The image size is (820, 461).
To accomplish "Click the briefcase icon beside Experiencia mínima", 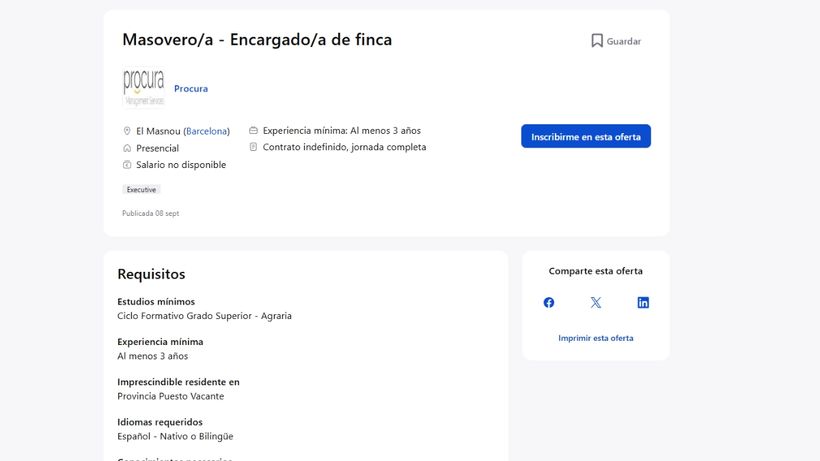I will pos(253,130).
